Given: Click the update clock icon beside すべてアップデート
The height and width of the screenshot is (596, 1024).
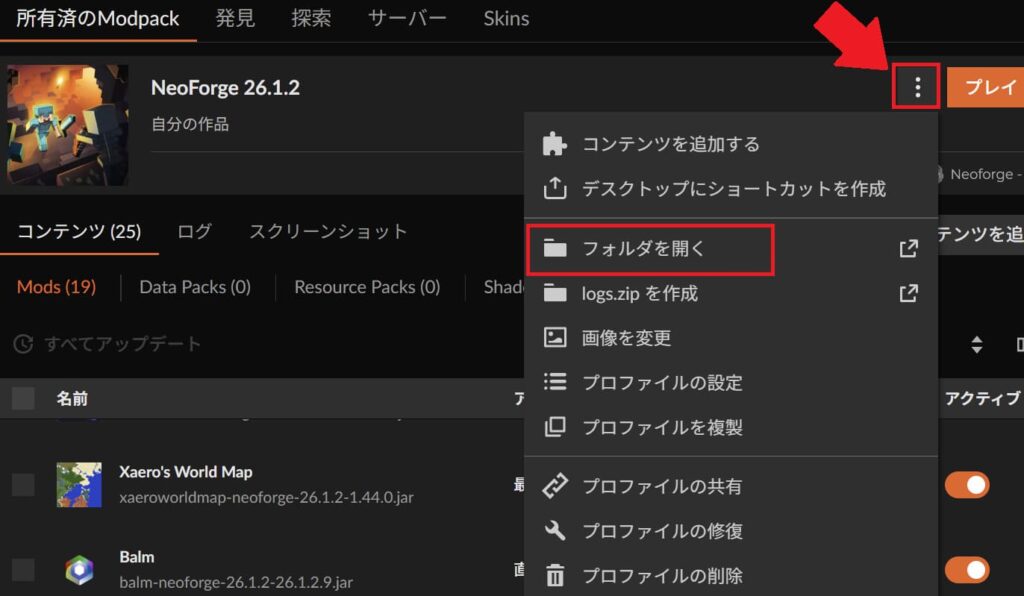Looking at the screenshot, I should (23, 343).
